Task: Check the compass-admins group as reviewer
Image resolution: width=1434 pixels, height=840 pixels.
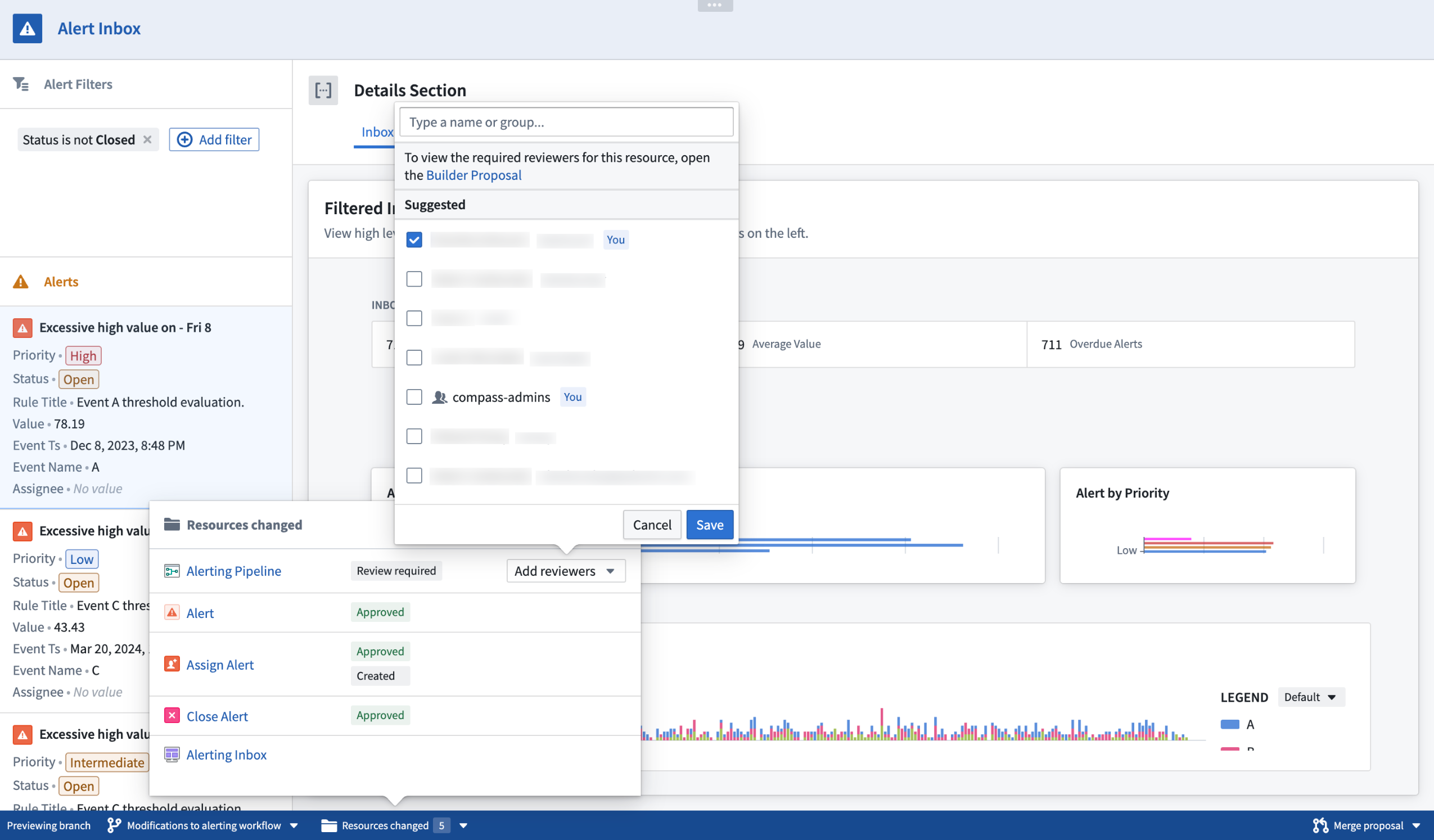Action: [414, 398]
